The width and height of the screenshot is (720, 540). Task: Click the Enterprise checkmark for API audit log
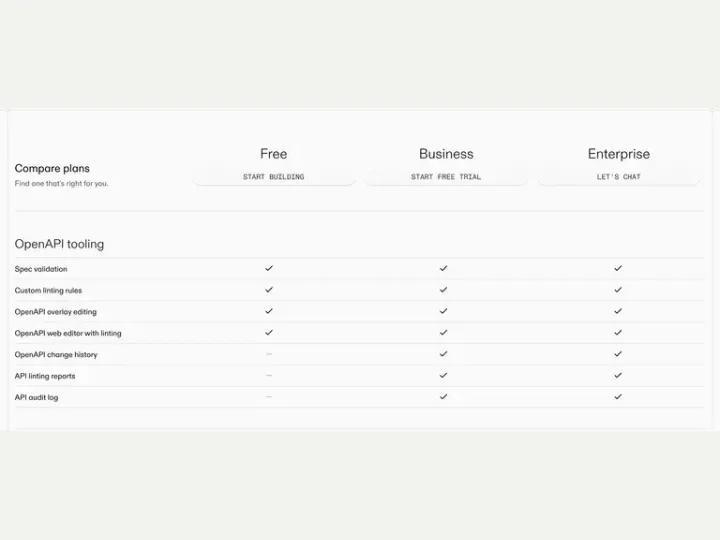[618, 396]
